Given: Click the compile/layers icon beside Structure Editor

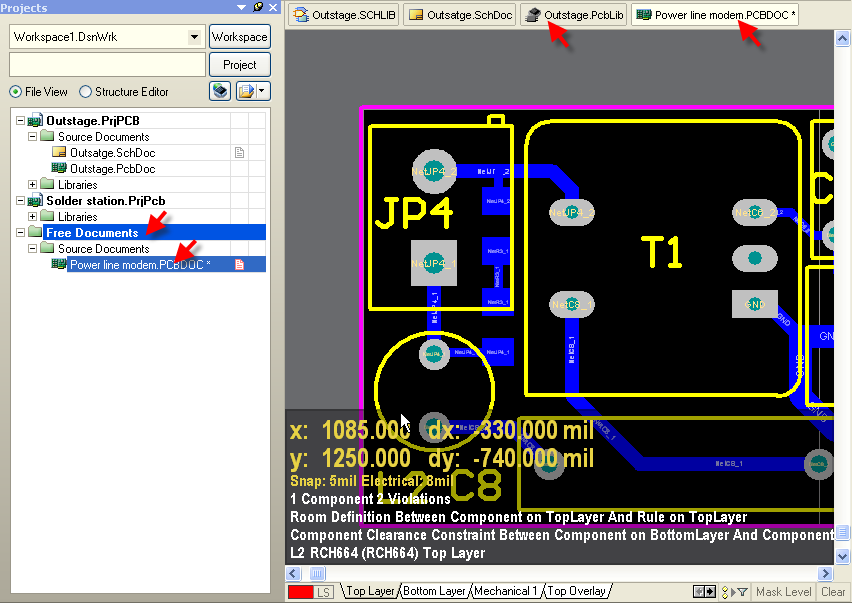Looking at the screenshot, I should pyautogui.click(x=220, y=91).
